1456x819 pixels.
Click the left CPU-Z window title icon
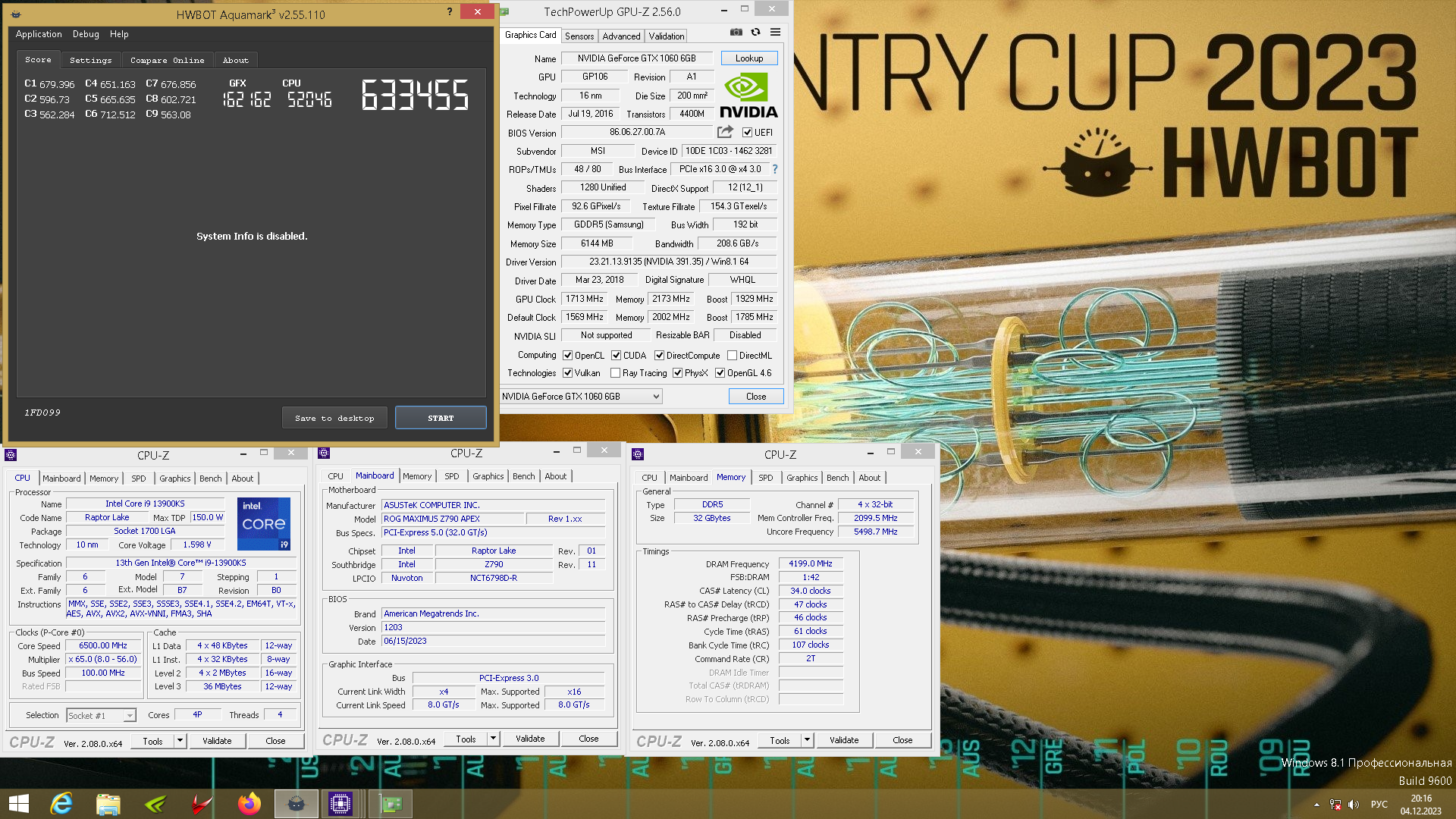tap(11, 455)
